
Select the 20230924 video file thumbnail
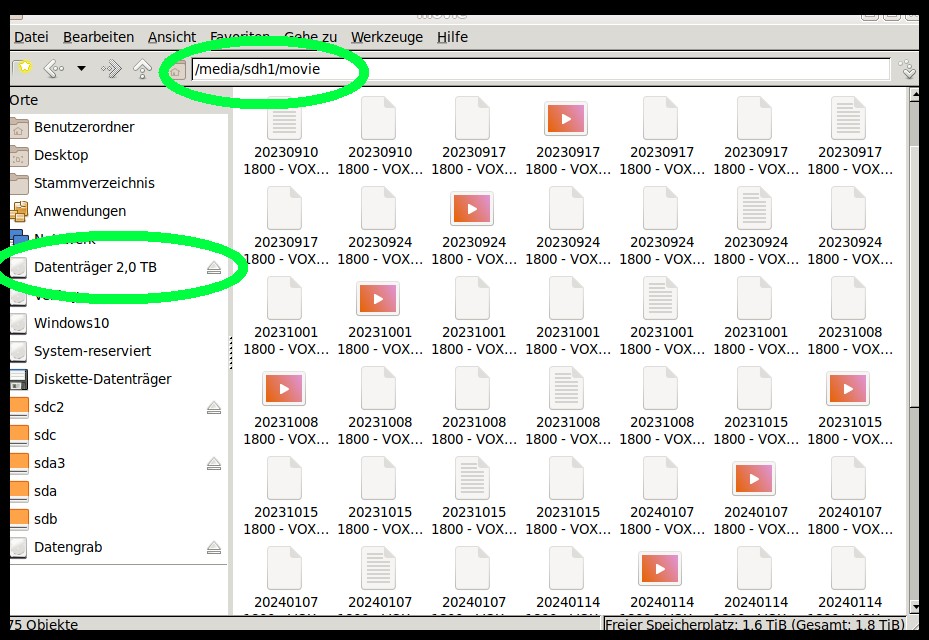point(472,209)
